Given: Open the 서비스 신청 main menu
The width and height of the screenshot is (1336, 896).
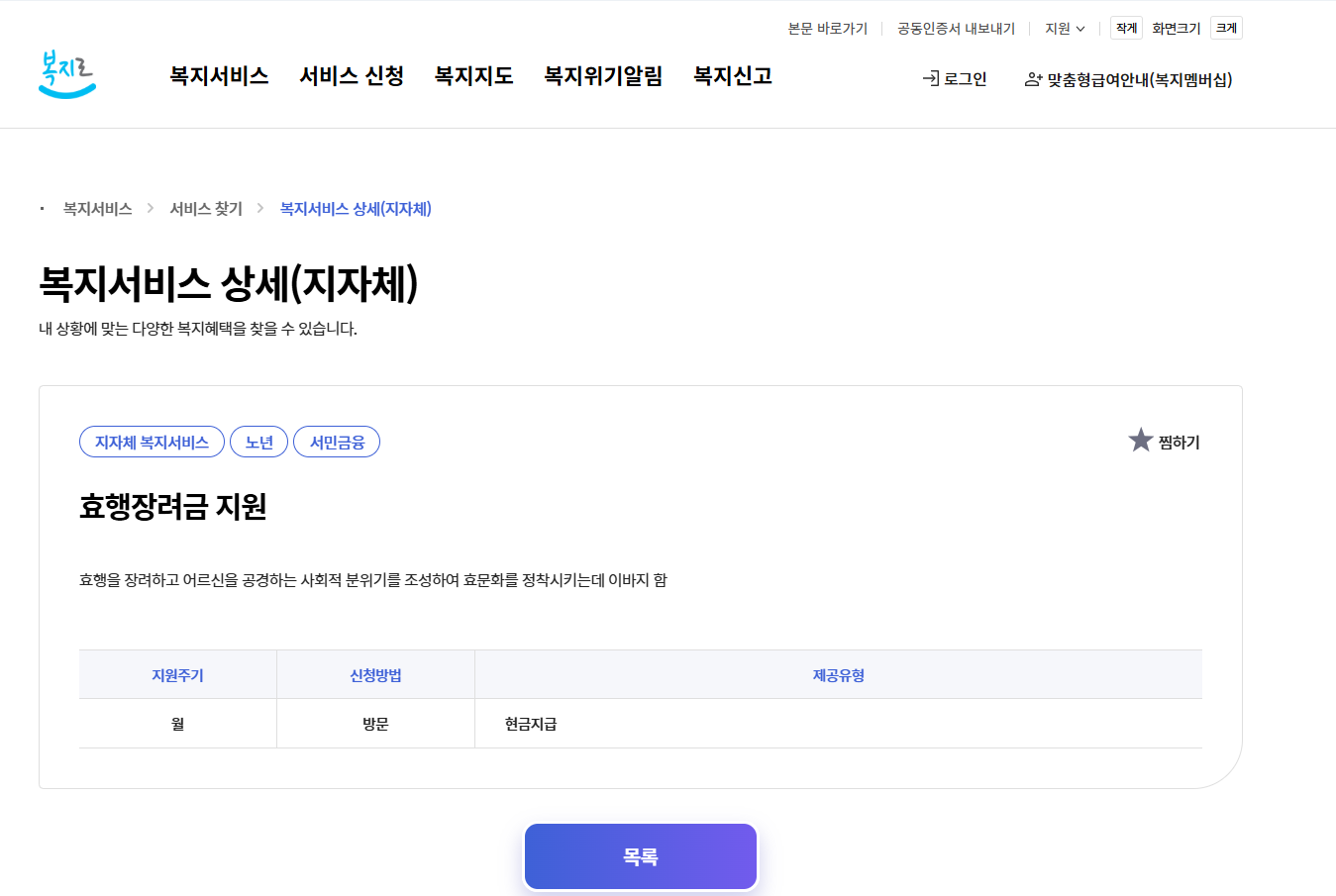Looking at the screenshot, I should pos(352,76).
